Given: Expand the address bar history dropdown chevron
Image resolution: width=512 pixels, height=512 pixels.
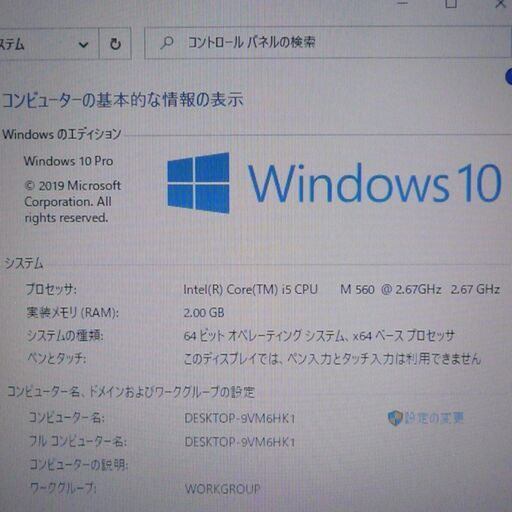Looking at the screenshot, I should (83, 44).
